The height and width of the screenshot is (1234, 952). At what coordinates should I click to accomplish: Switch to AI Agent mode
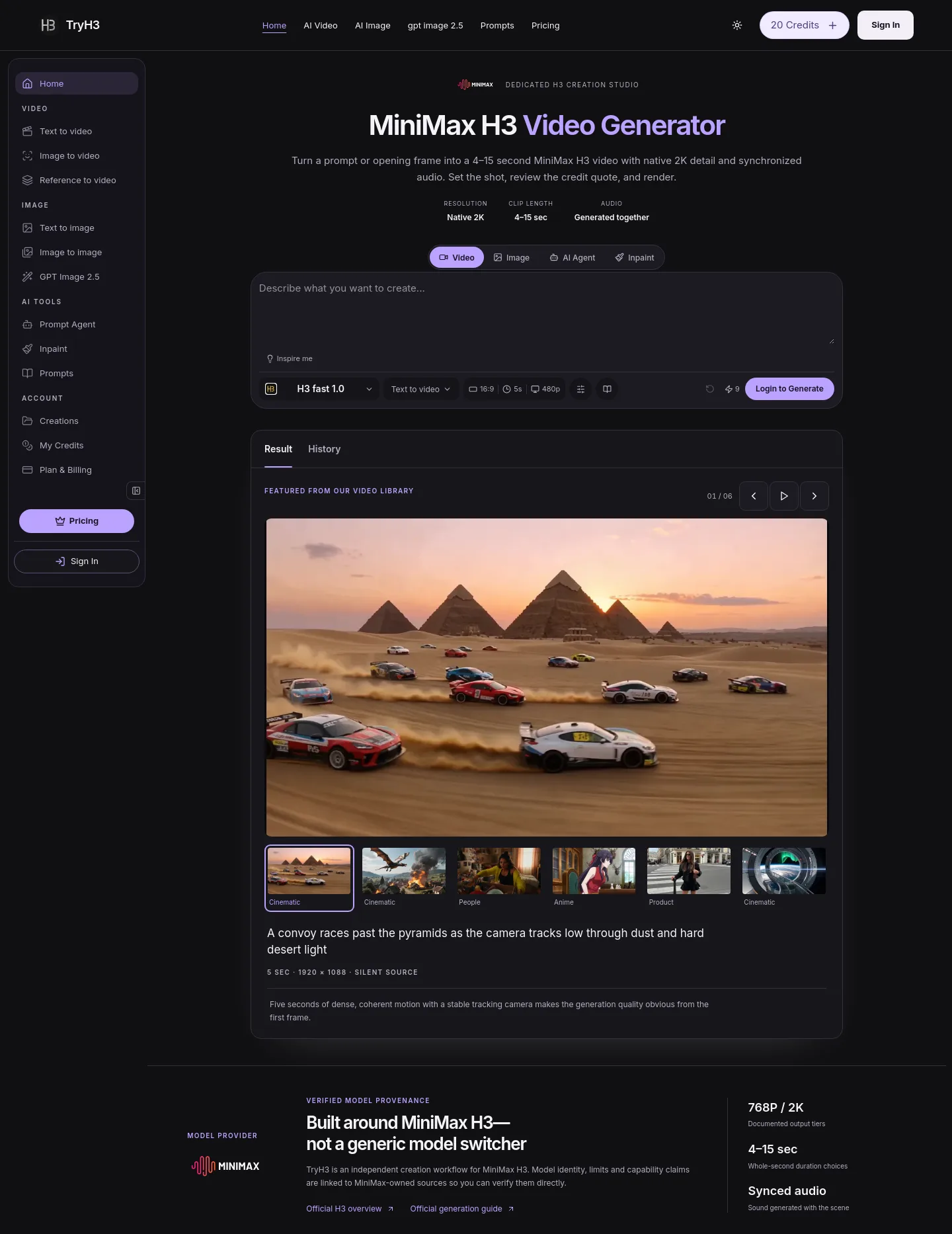[573, 257]
